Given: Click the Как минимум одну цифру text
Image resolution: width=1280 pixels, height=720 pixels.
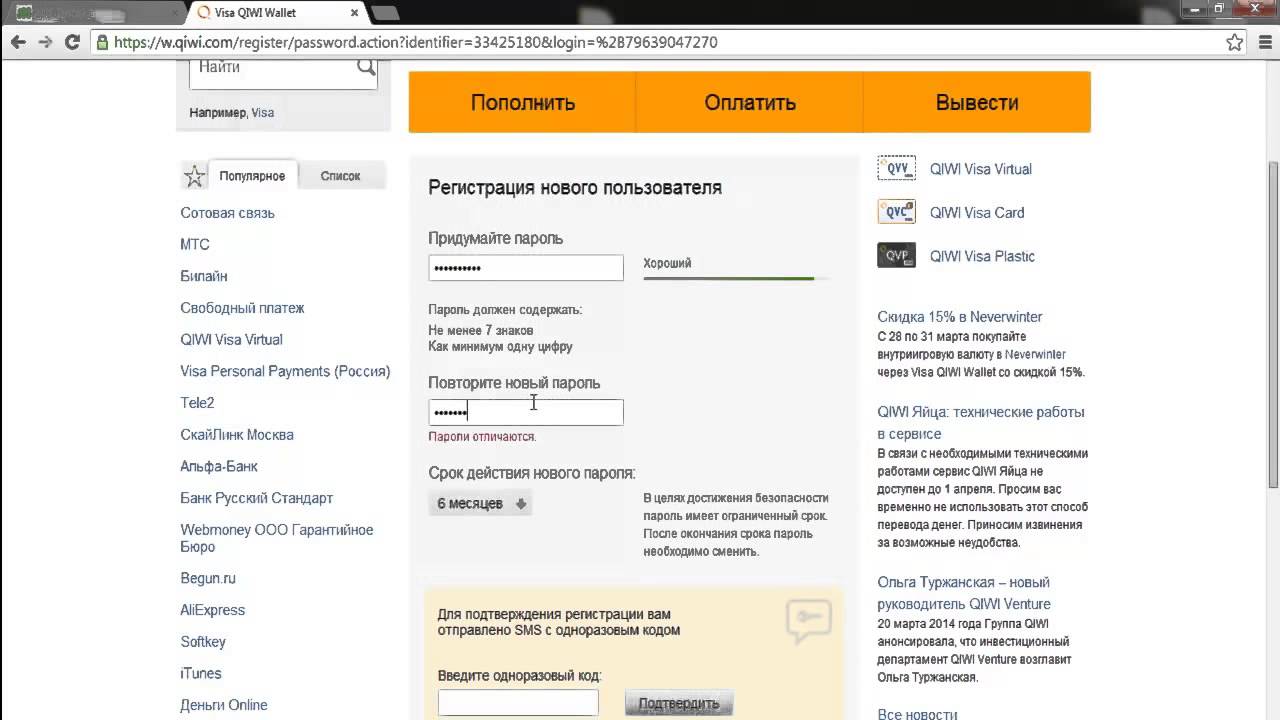Looking at the screenshot, I should coord(500,347).
